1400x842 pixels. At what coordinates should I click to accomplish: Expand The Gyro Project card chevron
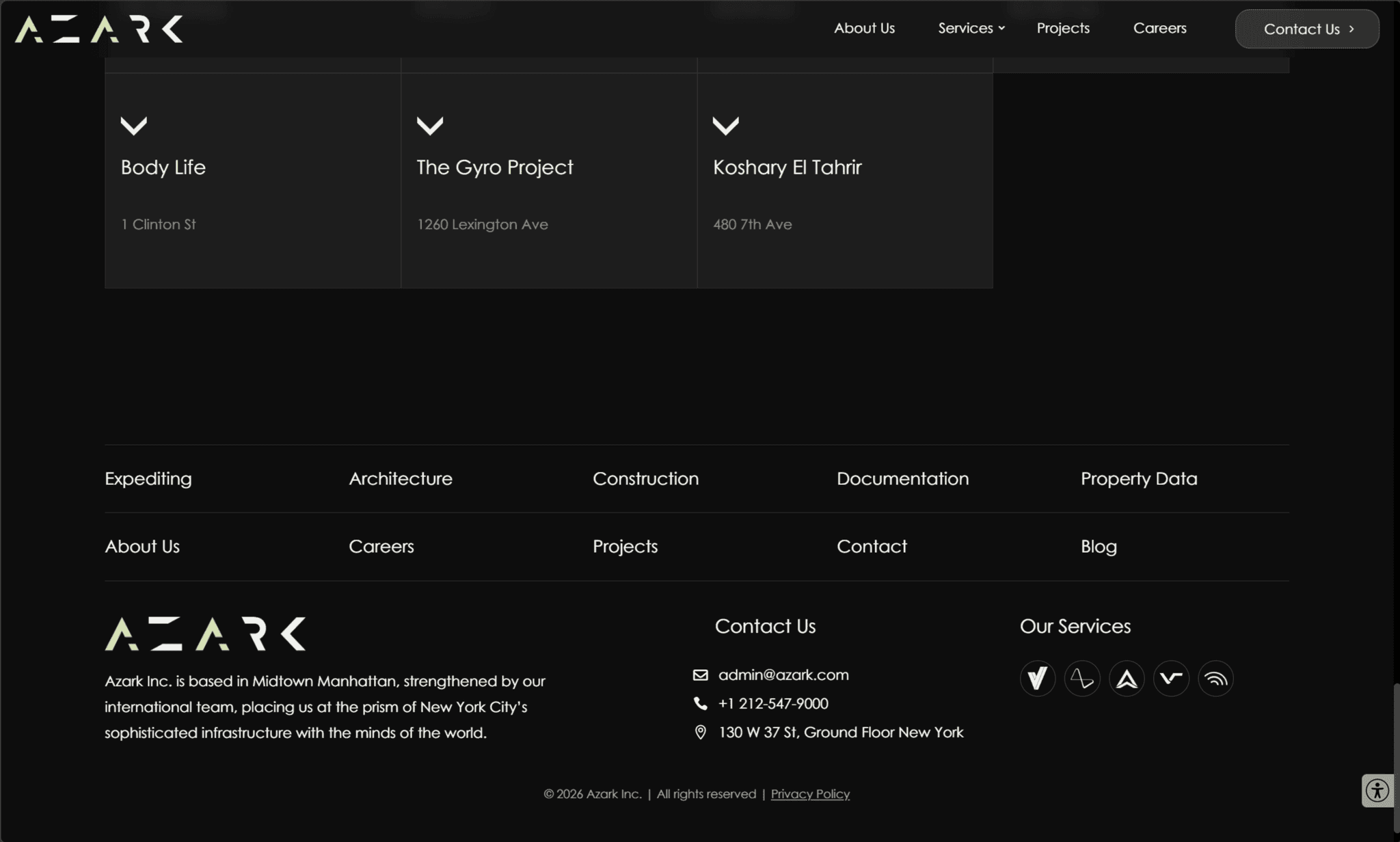(x=430, y=126)
